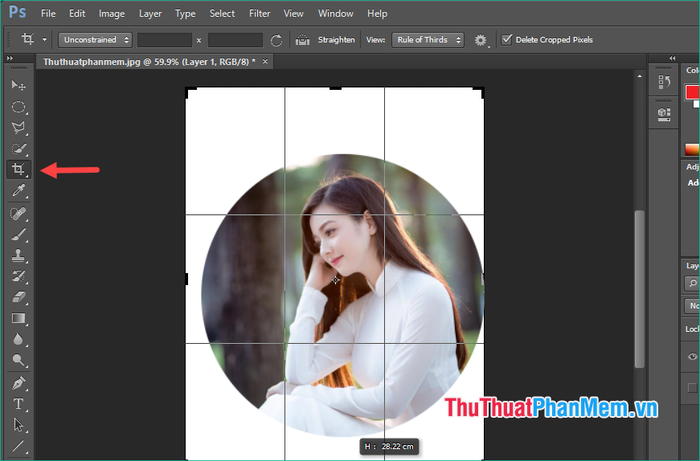Collapse right panels double-arrow

[672, 58]
